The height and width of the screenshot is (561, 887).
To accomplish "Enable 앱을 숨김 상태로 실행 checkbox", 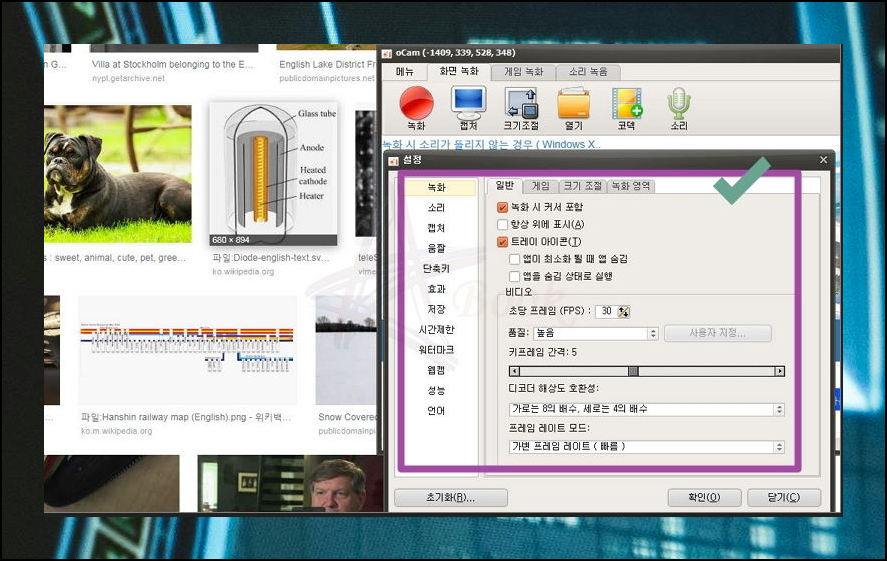I will [x=514, y=277].
